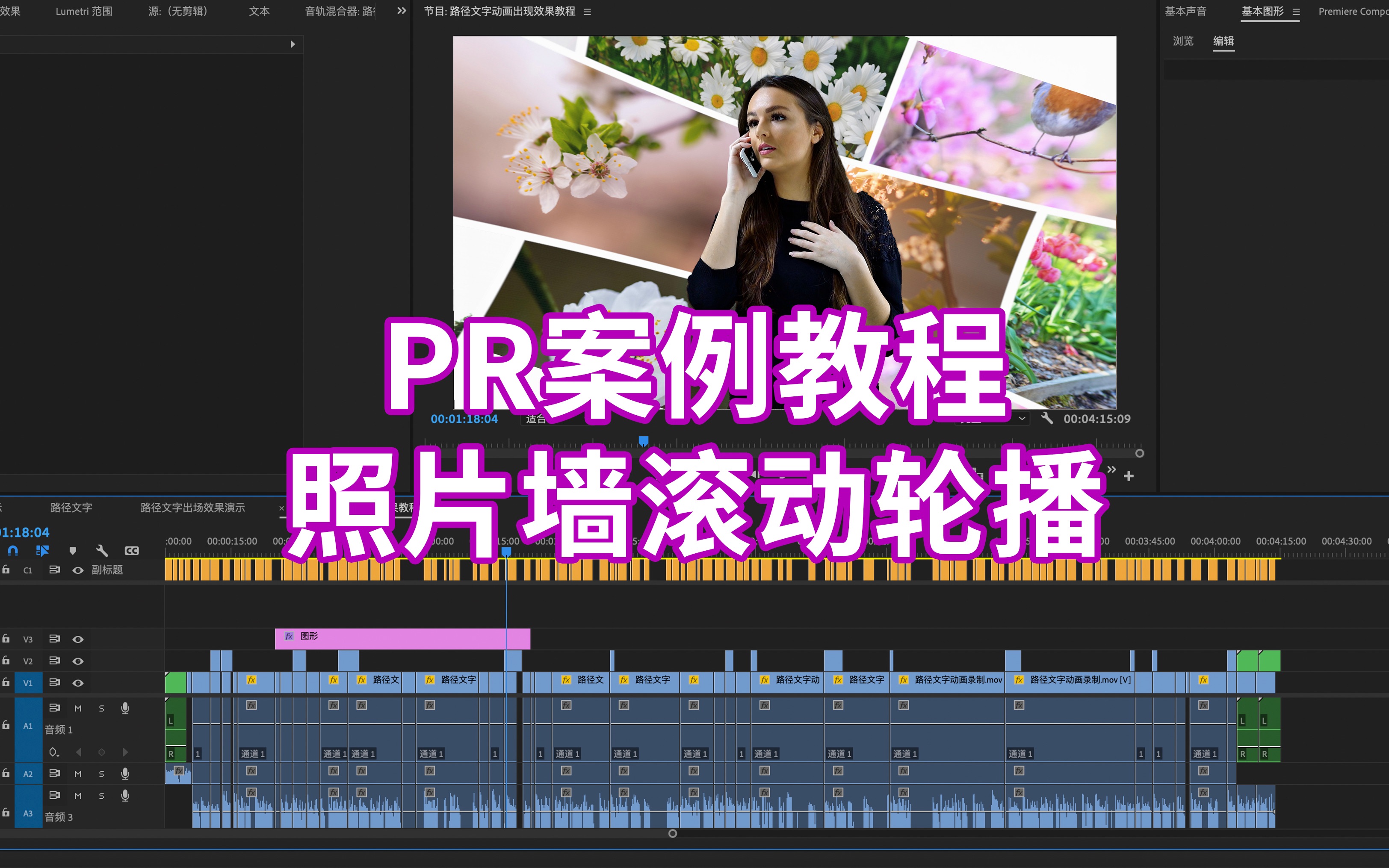Add a marker with the marker icon

click(x=73, y=551)
